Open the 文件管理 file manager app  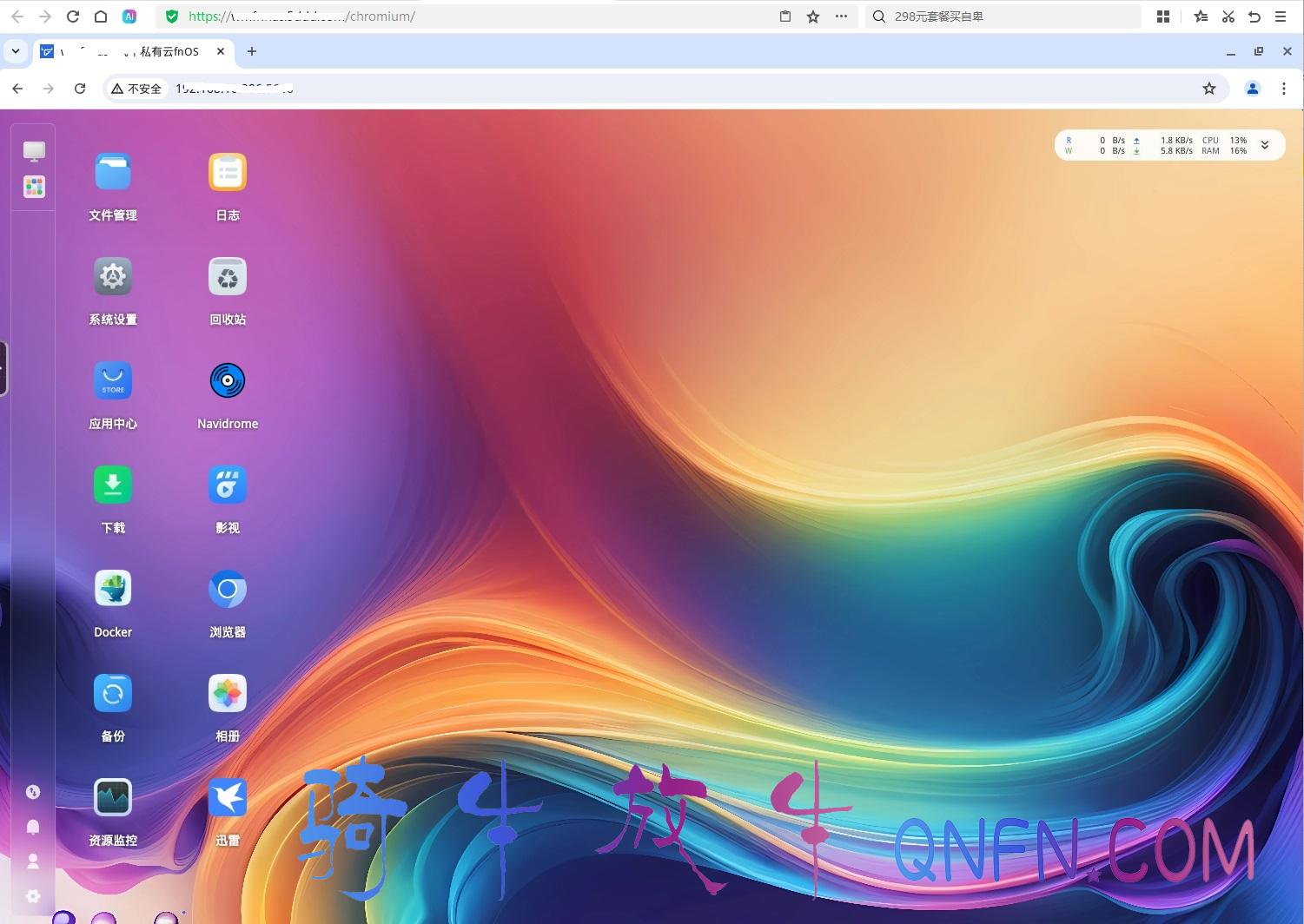click(x=113, y=173)
